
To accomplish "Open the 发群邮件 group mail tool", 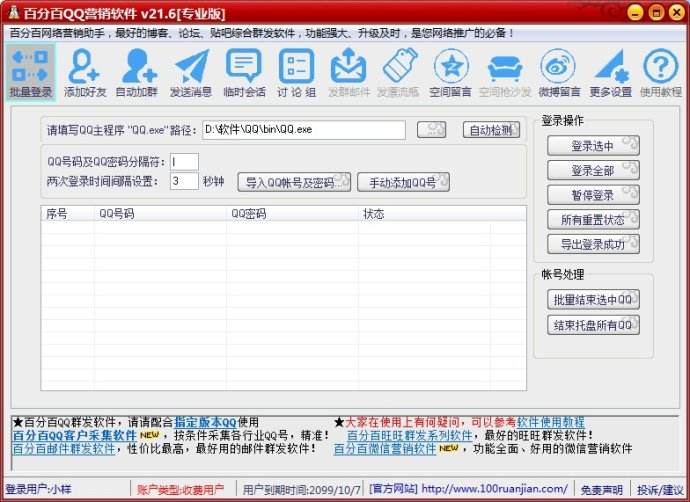I will point(349,73).
